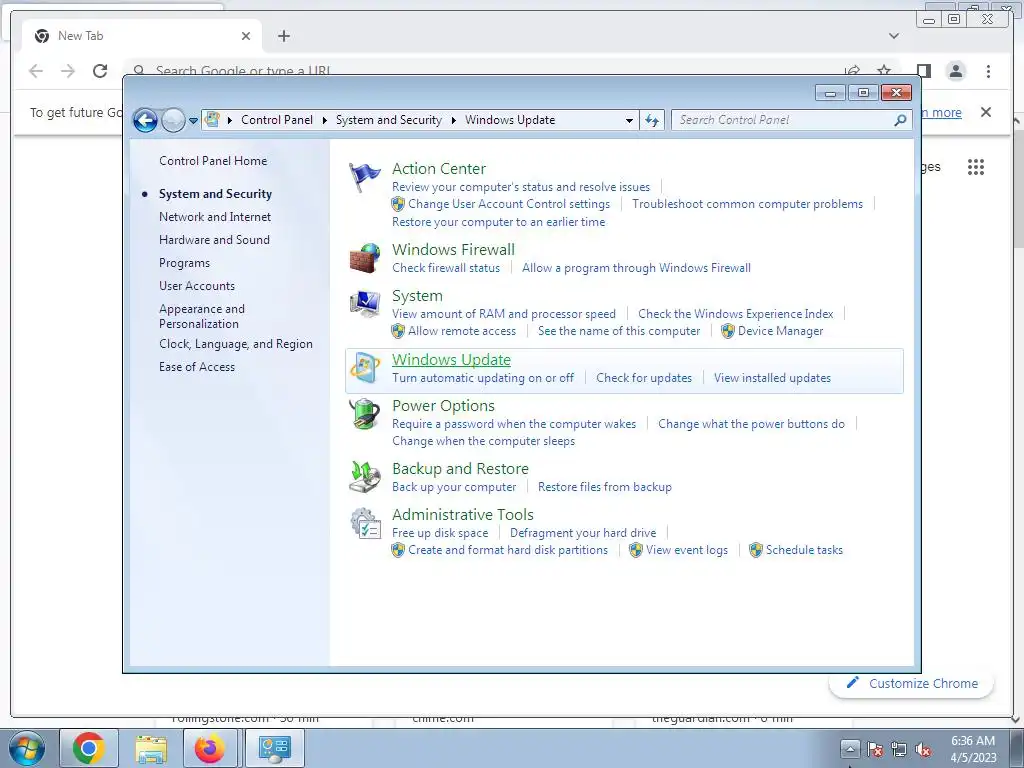Viewport: 1024px width, 768px height.
Task: Launch Firefox from the taskbar
Action: 209,748
